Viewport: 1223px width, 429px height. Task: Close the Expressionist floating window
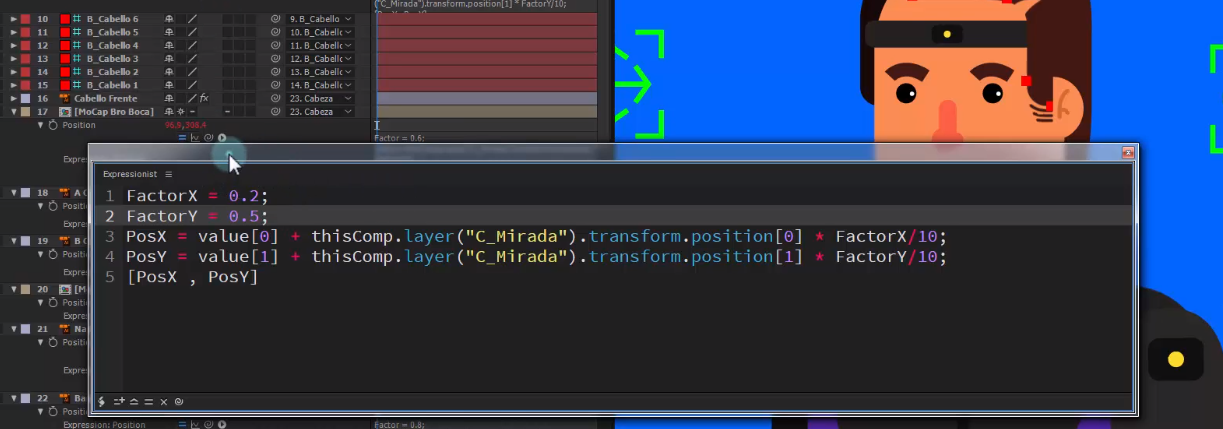(x=1127, y=153)
